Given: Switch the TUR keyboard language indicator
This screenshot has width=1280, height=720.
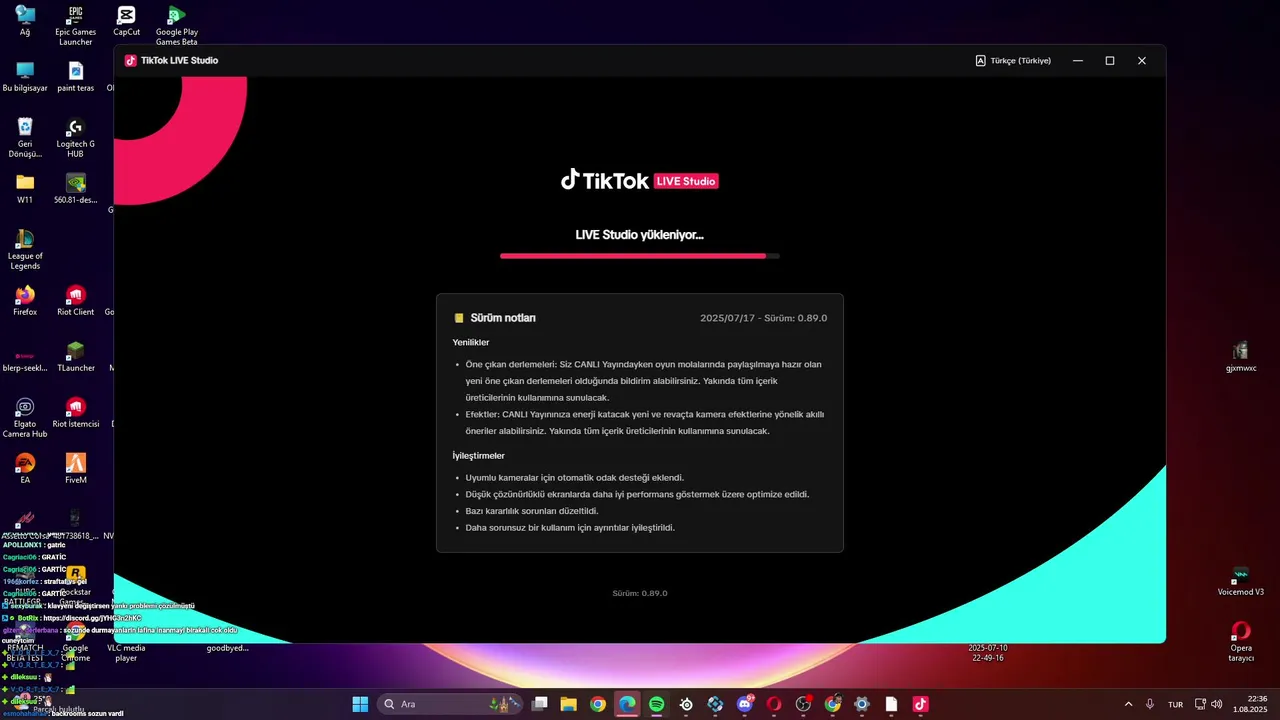Looking at the screenshot, I should point(1176,704).
